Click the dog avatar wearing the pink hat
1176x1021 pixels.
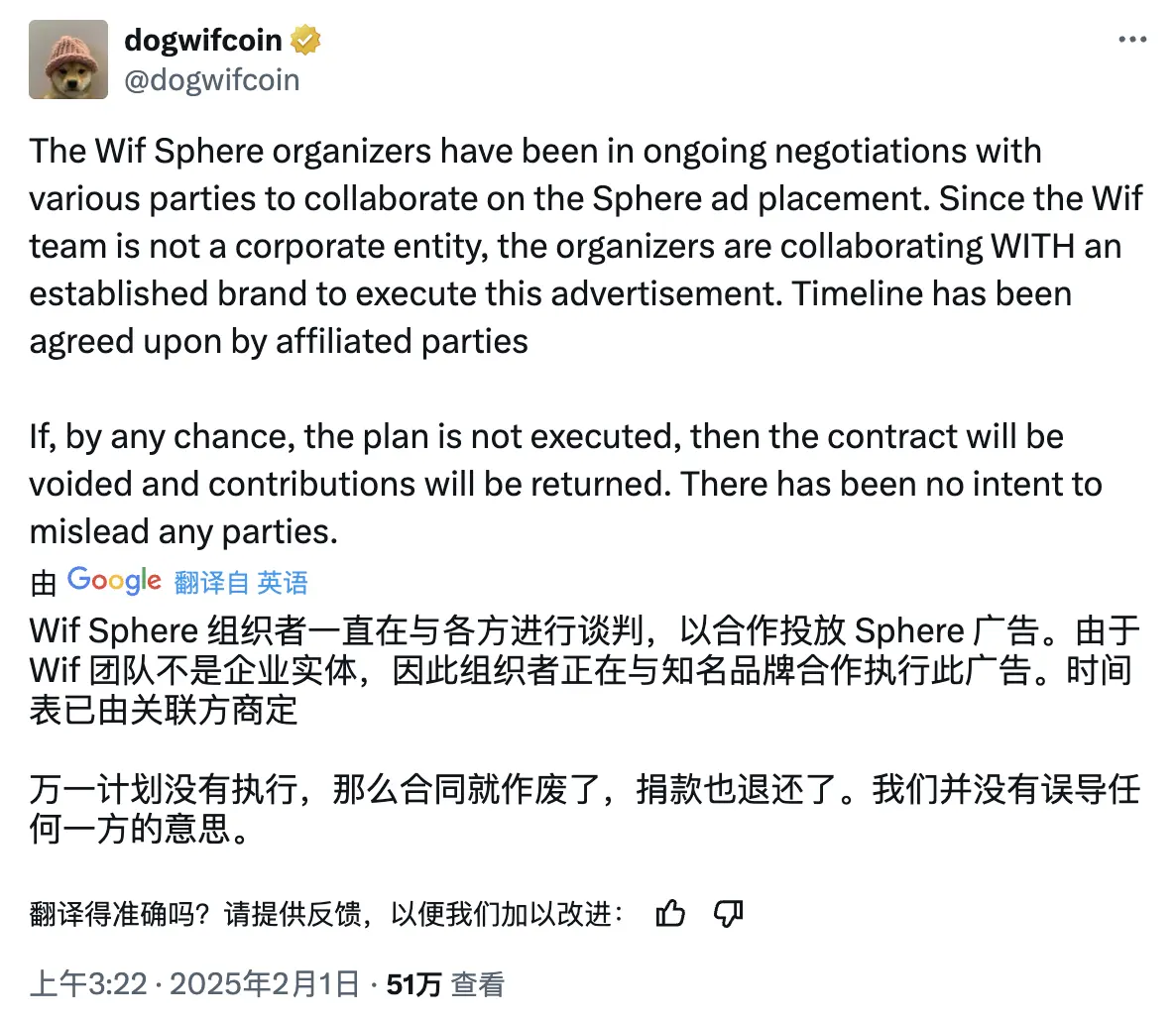pyautogui.click(x=67, y=59)
